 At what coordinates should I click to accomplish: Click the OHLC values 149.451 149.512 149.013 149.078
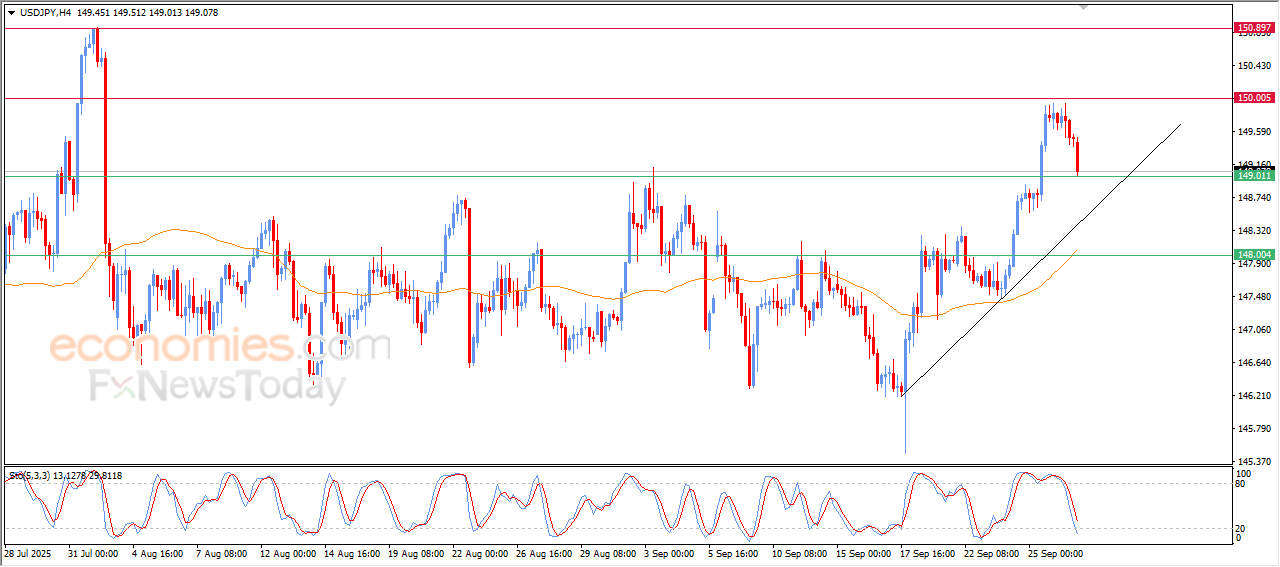(x=148, y=13)
